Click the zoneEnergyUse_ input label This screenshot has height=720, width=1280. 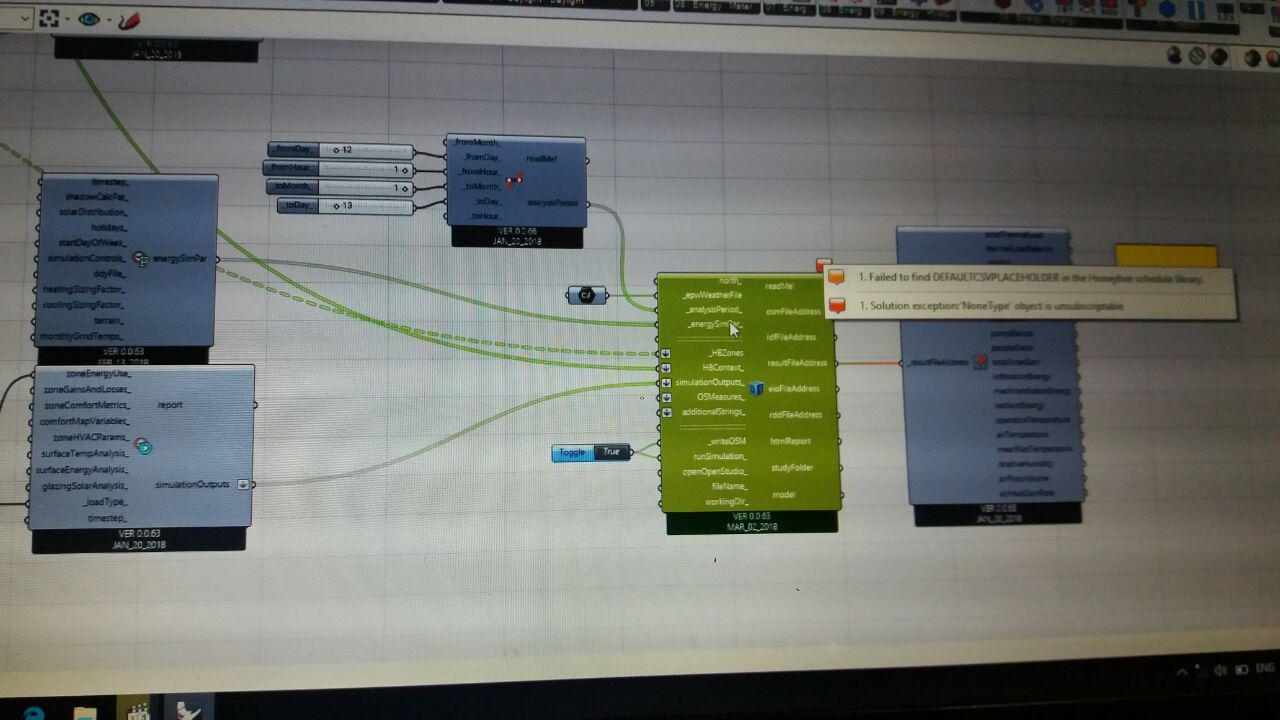pos(98,373)
